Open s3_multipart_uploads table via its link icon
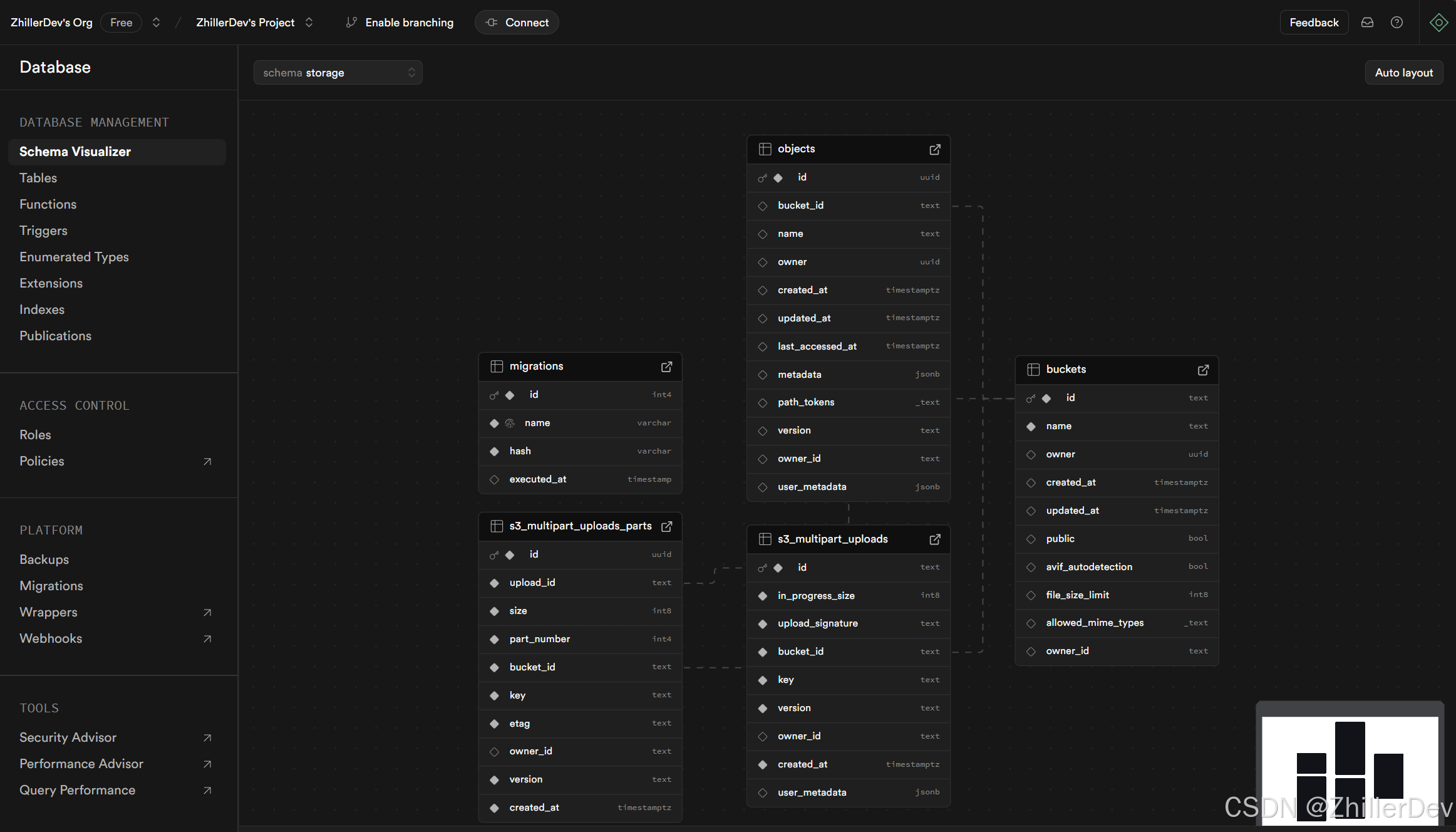This screenshot has height=832, width=1456. [x=934, y=539]
